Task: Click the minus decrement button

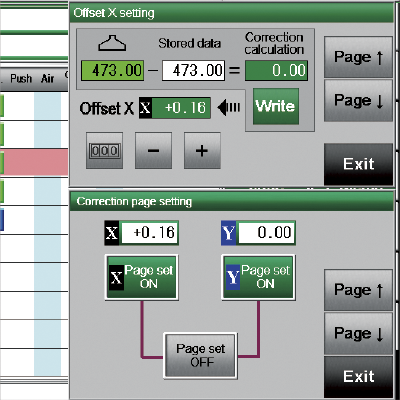Action: click(x=153, y=150)
